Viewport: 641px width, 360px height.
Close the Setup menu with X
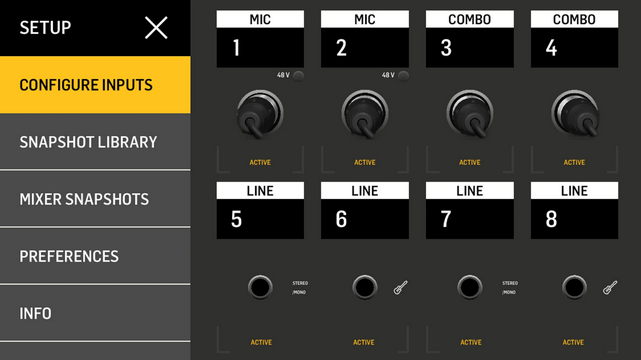pyautogui.click(x=156, y=28)
